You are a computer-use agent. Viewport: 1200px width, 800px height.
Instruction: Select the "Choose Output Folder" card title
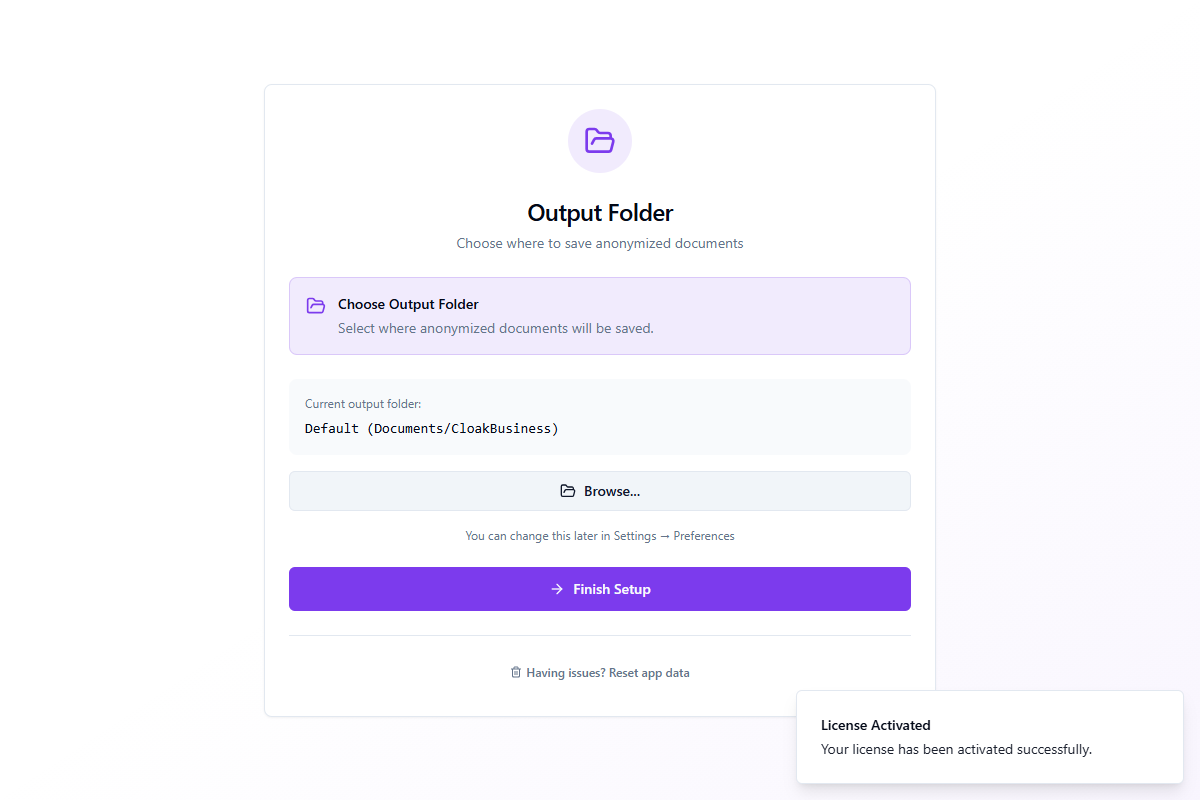408,304
